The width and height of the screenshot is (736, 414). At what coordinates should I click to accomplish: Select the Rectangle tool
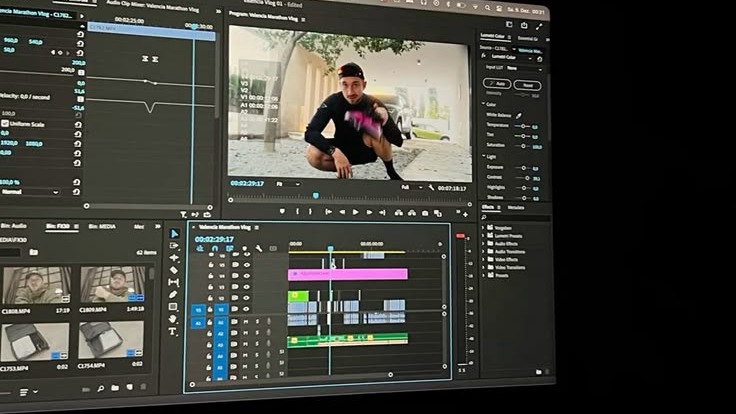pos(173,307)
